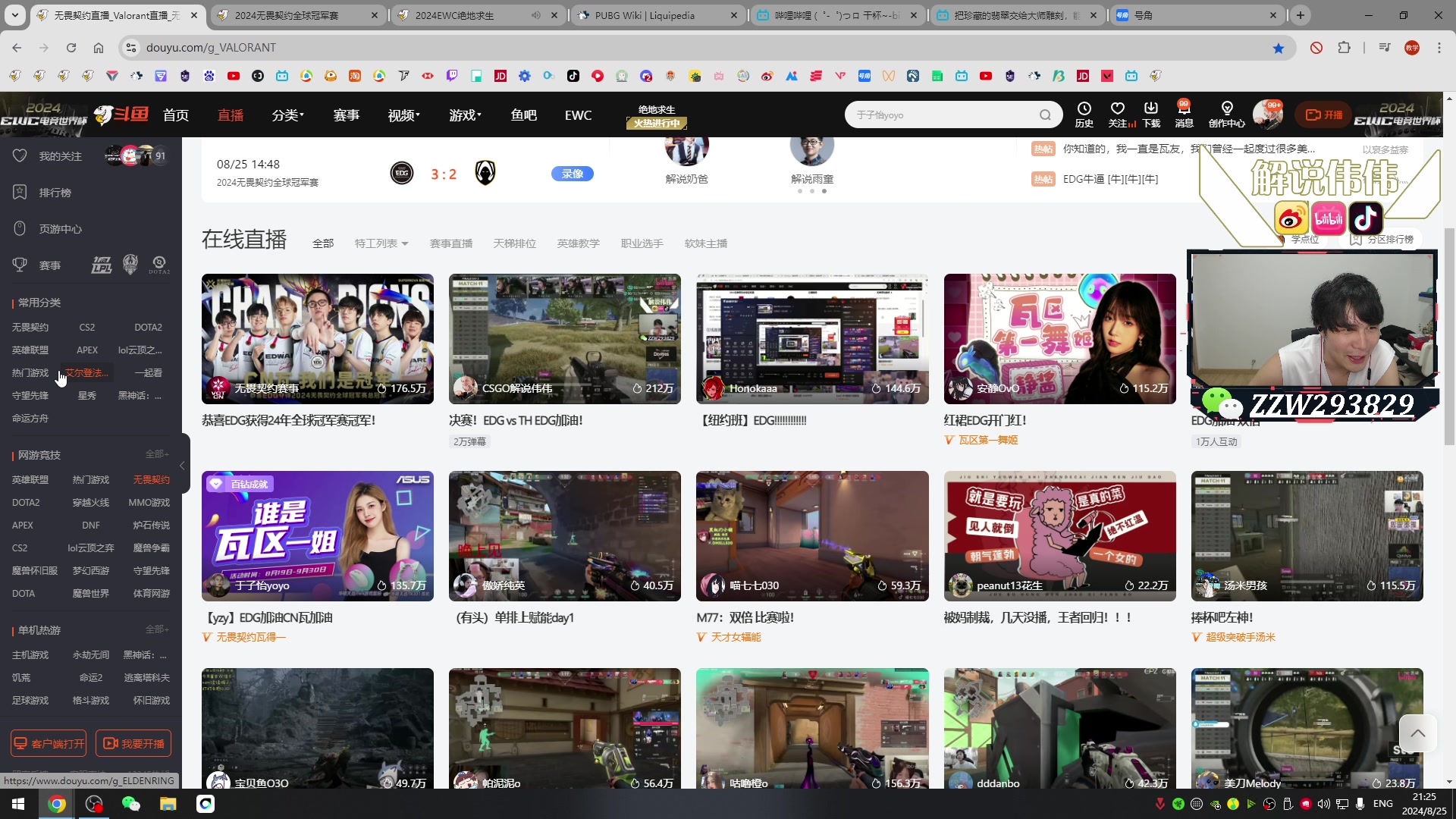
Task: Open the peanut13花生 stream thumbnail
Action: click(x=1060, y=536)
